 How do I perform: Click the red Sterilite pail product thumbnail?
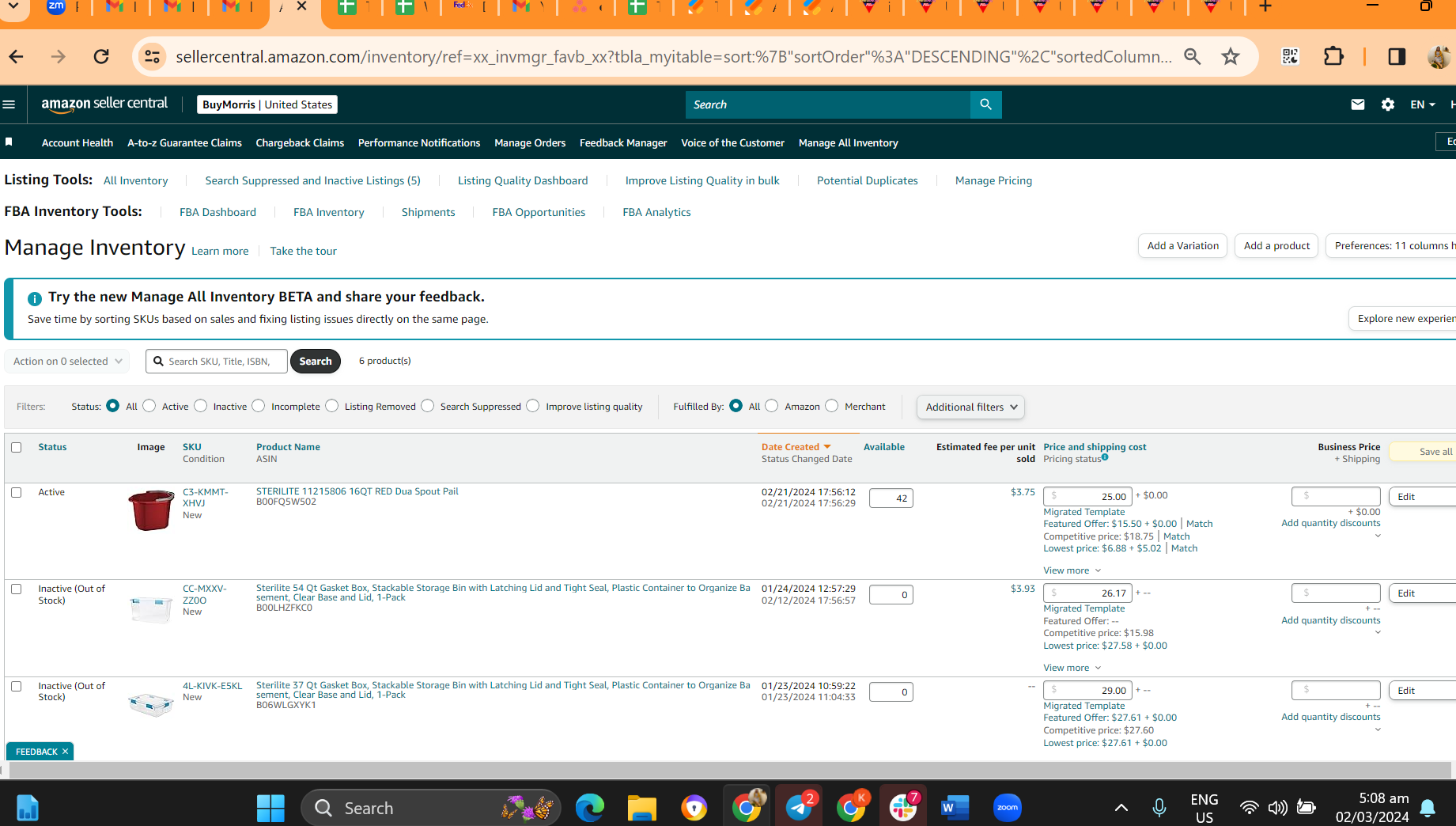click(x=151, y=510)
